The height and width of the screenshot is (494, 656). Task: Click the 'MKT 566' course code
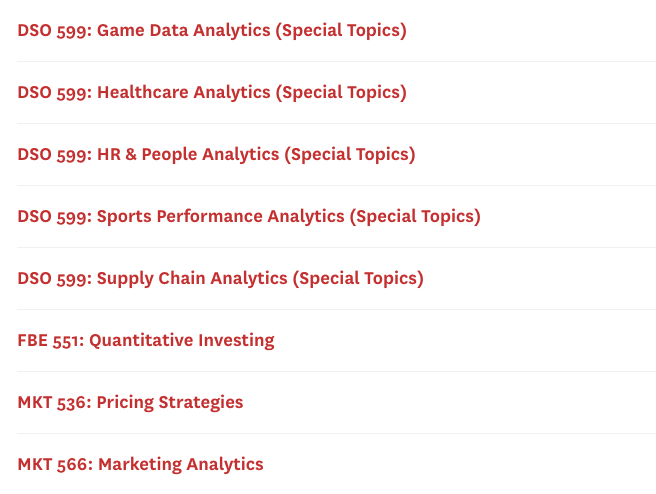pos(55,464)
